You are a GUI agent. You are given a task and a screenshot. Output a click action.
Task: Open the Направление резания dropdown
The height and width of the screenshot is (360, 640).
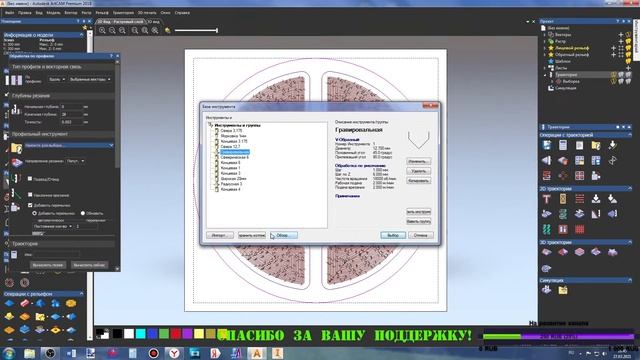click(x=76, y=161)
